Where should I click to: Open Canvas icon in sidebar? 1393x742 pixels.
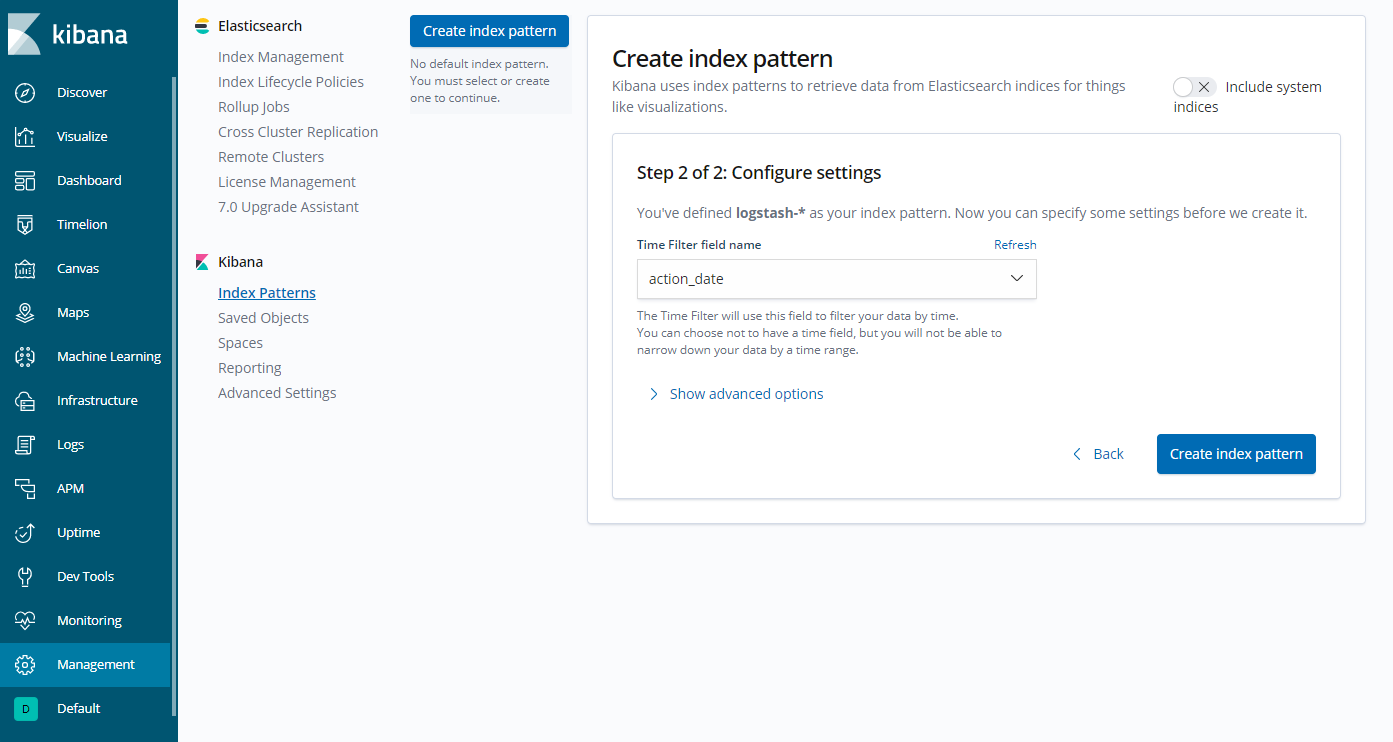26,268
